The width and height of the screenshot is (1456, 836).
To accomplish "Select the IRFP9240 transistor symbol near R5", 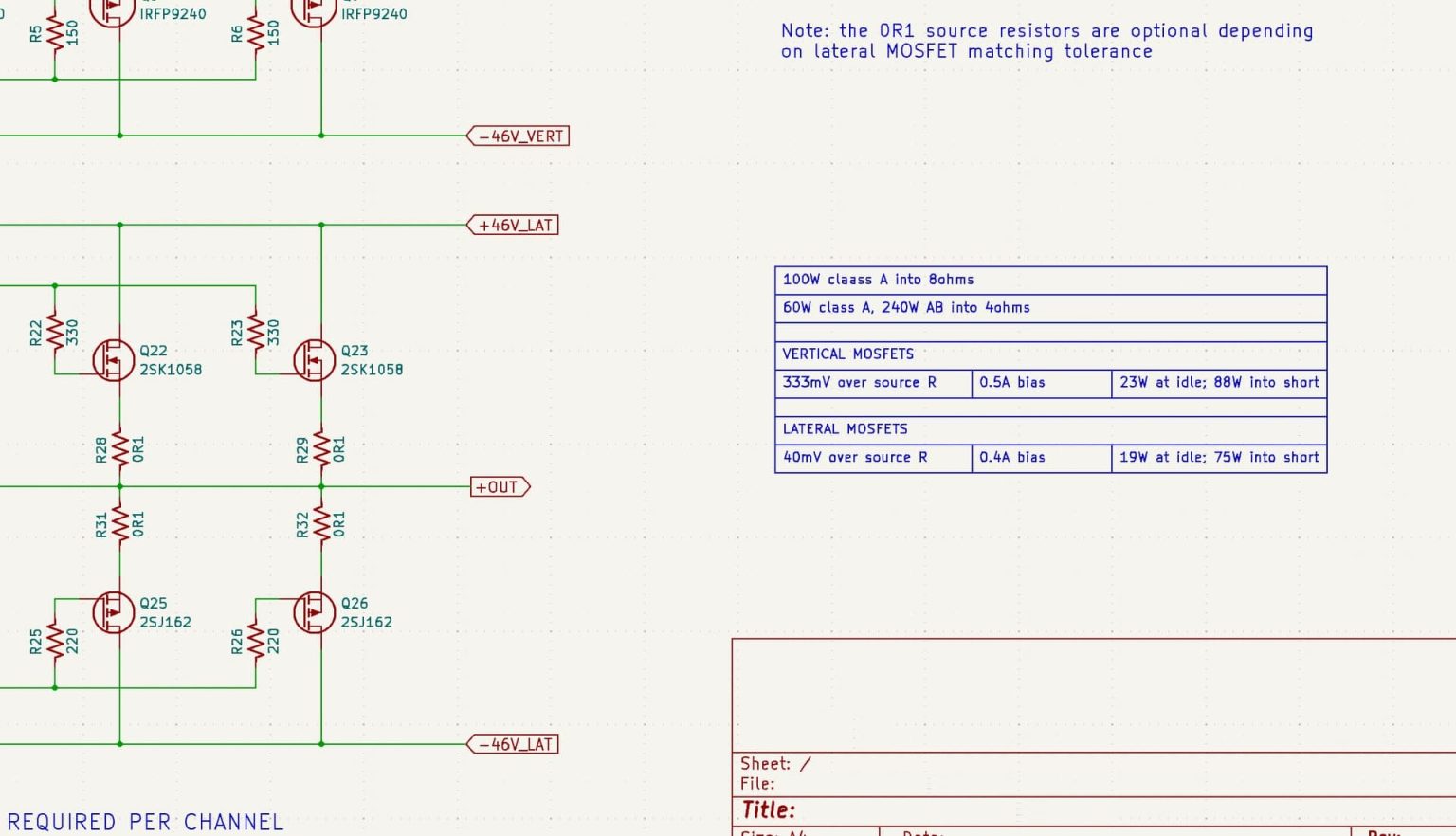I will pyautogui.click(x=113, y=9).
